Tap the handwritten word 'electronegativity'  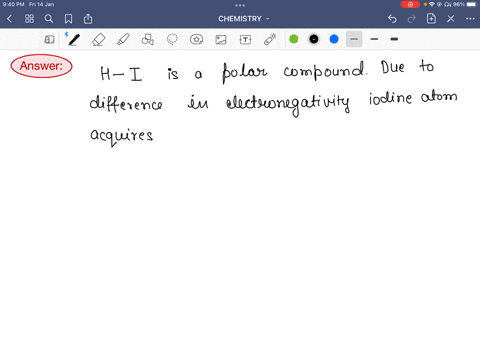tap(288, 104)
